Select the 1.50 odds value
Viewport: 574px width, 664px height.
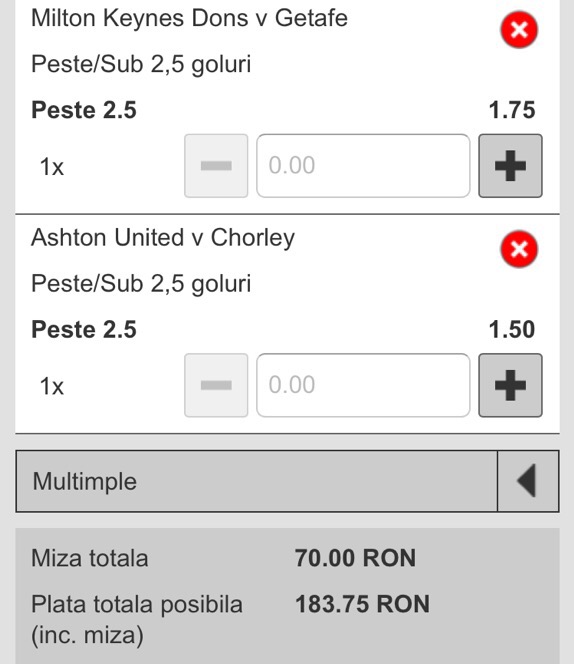coord(512,329)
